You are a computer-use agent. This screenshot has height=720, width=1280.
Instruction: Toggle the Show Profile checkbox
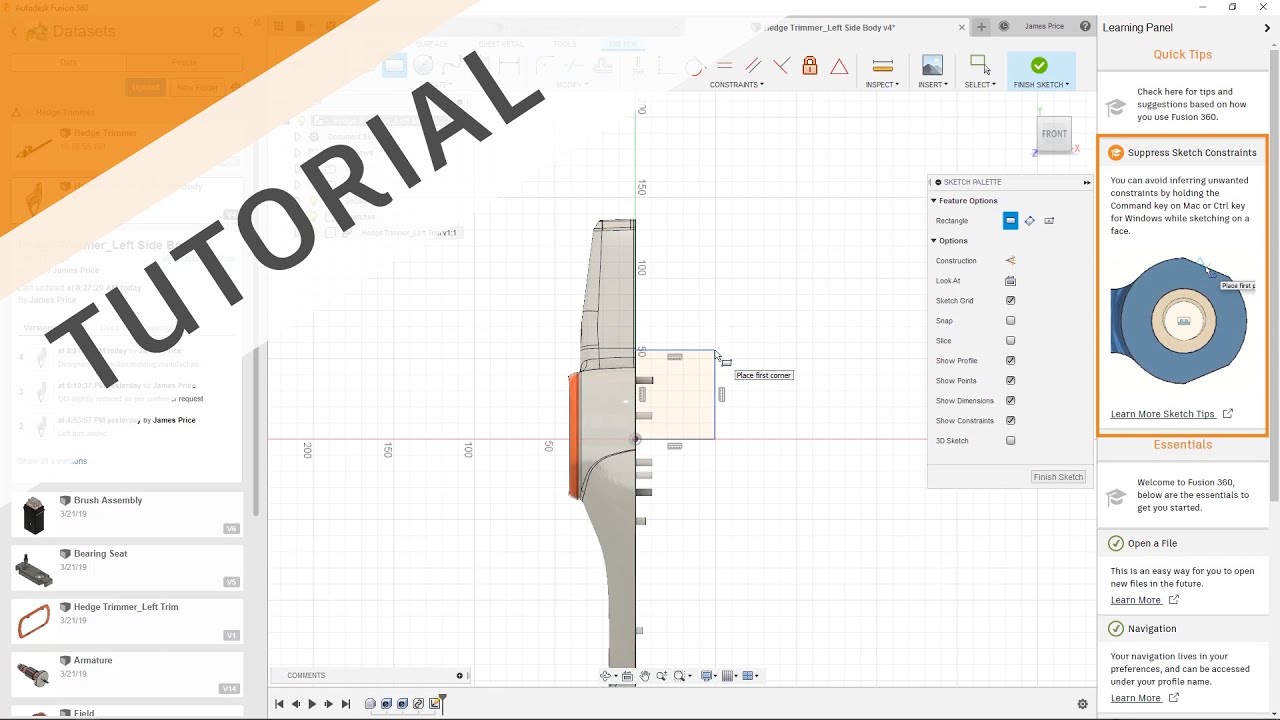pos(1010,361)
